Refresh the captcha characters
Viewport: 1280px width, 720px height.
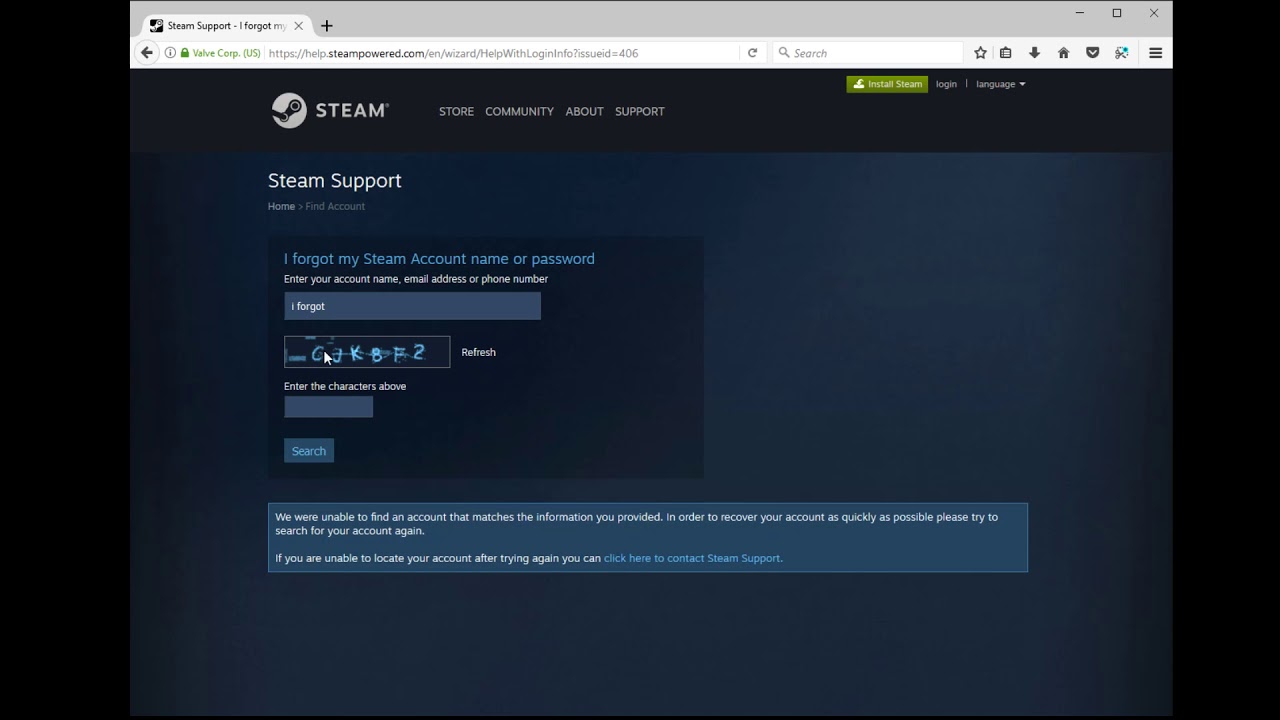(x=478, y=352)
